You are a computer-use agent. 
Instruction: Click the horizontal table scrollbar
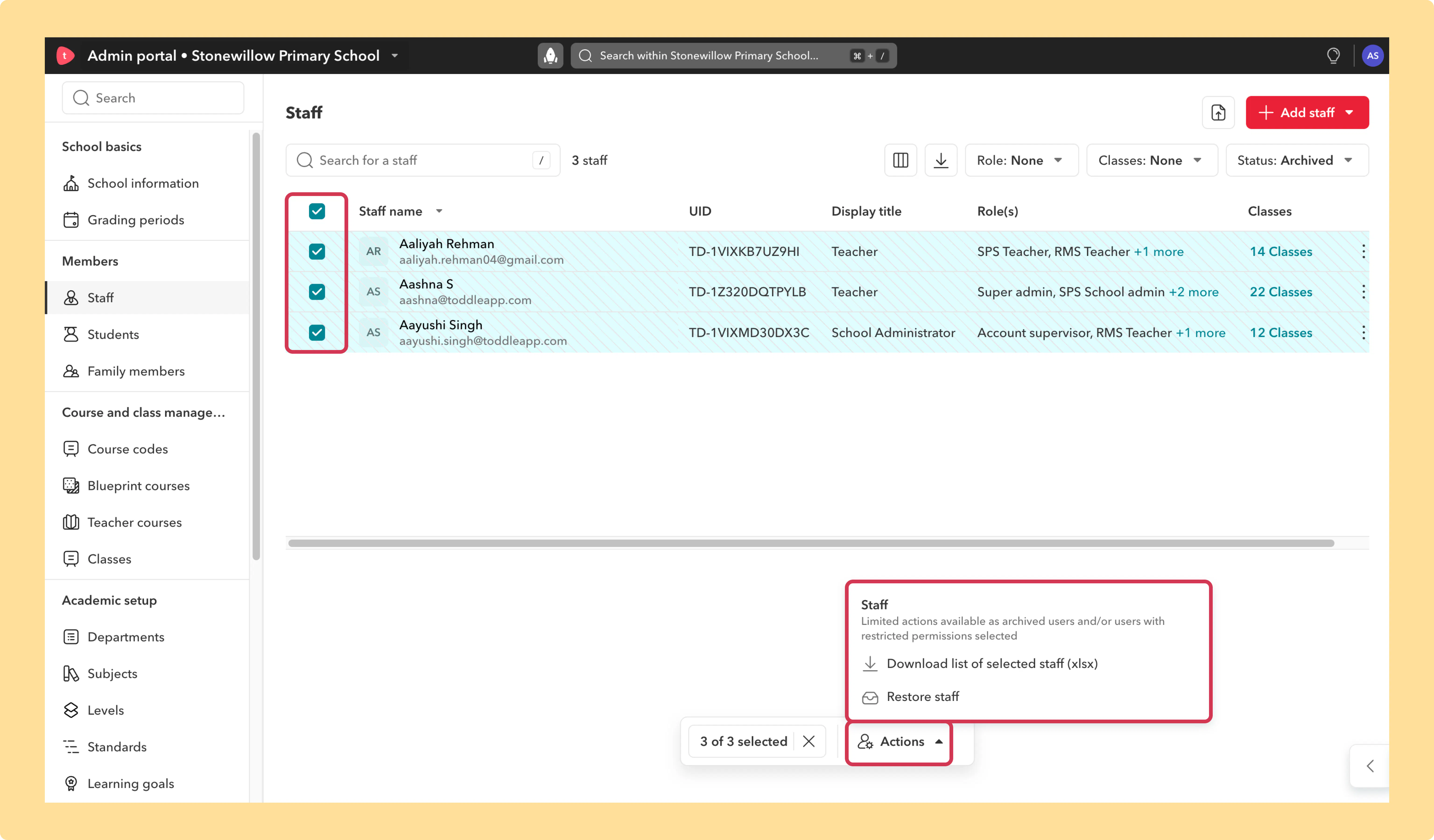[x=811, y=543]
